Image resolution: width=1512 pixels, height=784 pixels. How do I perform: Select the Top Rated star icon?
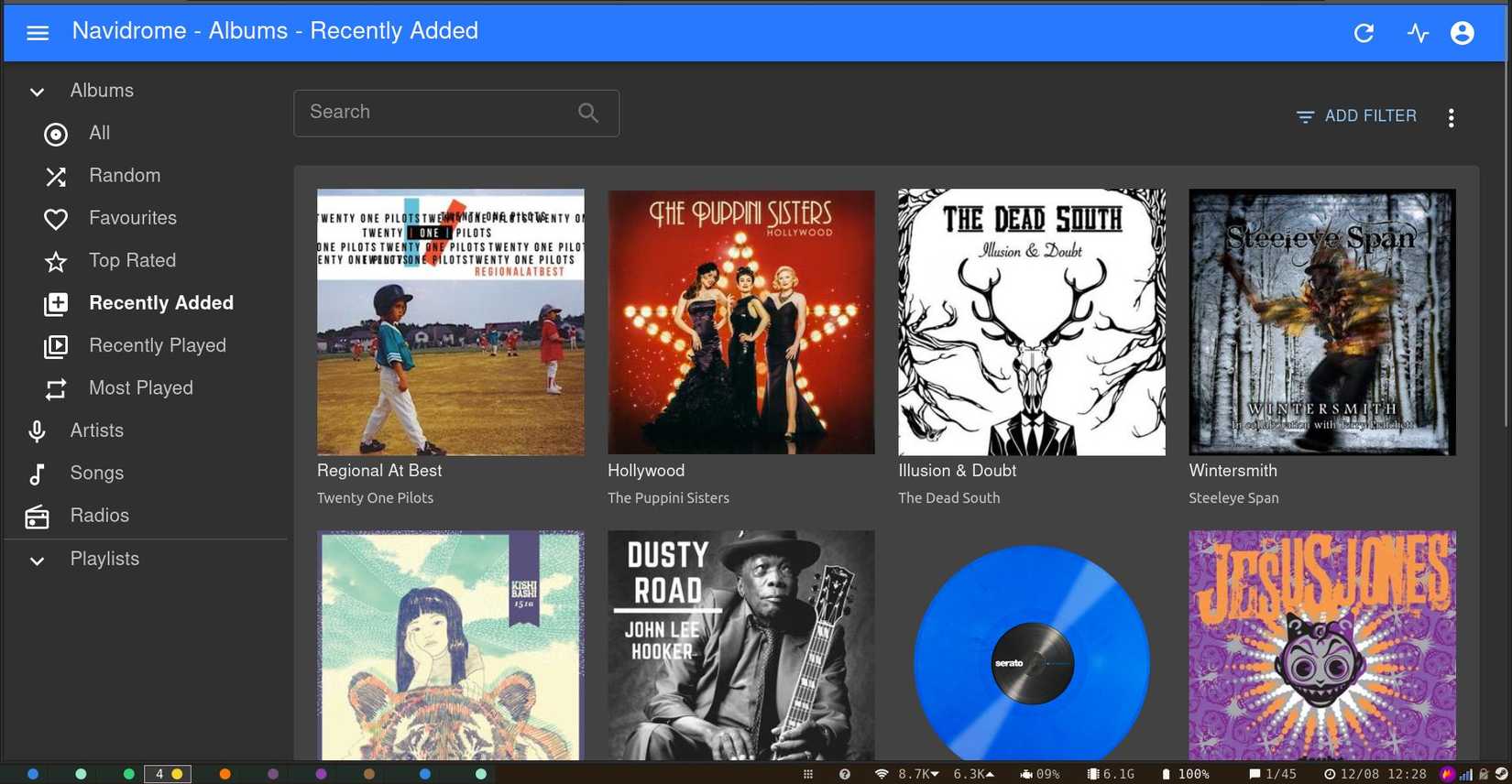coord(56,261)
